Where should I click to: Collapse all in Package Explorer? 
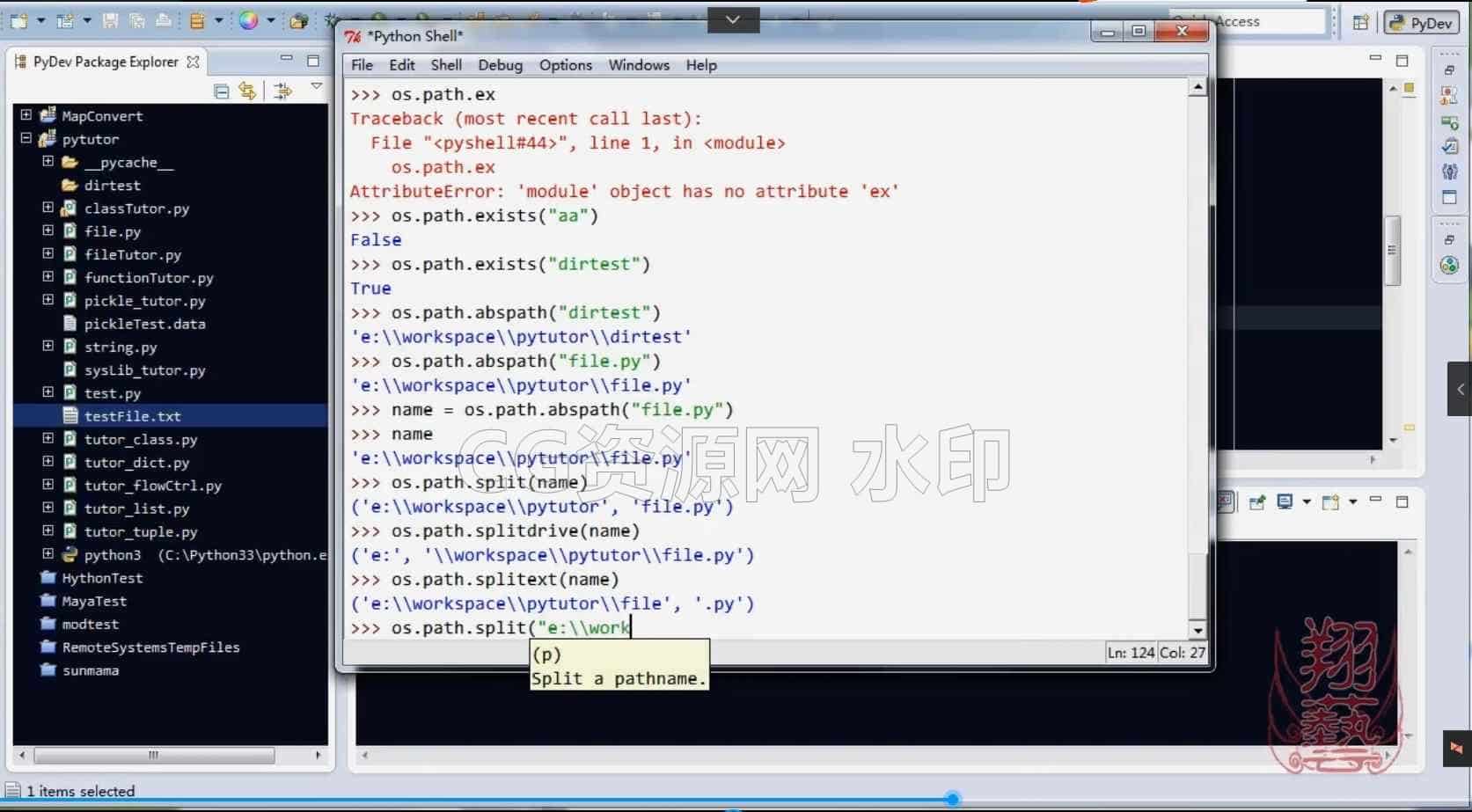pyautogui.click(x=222, y=91)
